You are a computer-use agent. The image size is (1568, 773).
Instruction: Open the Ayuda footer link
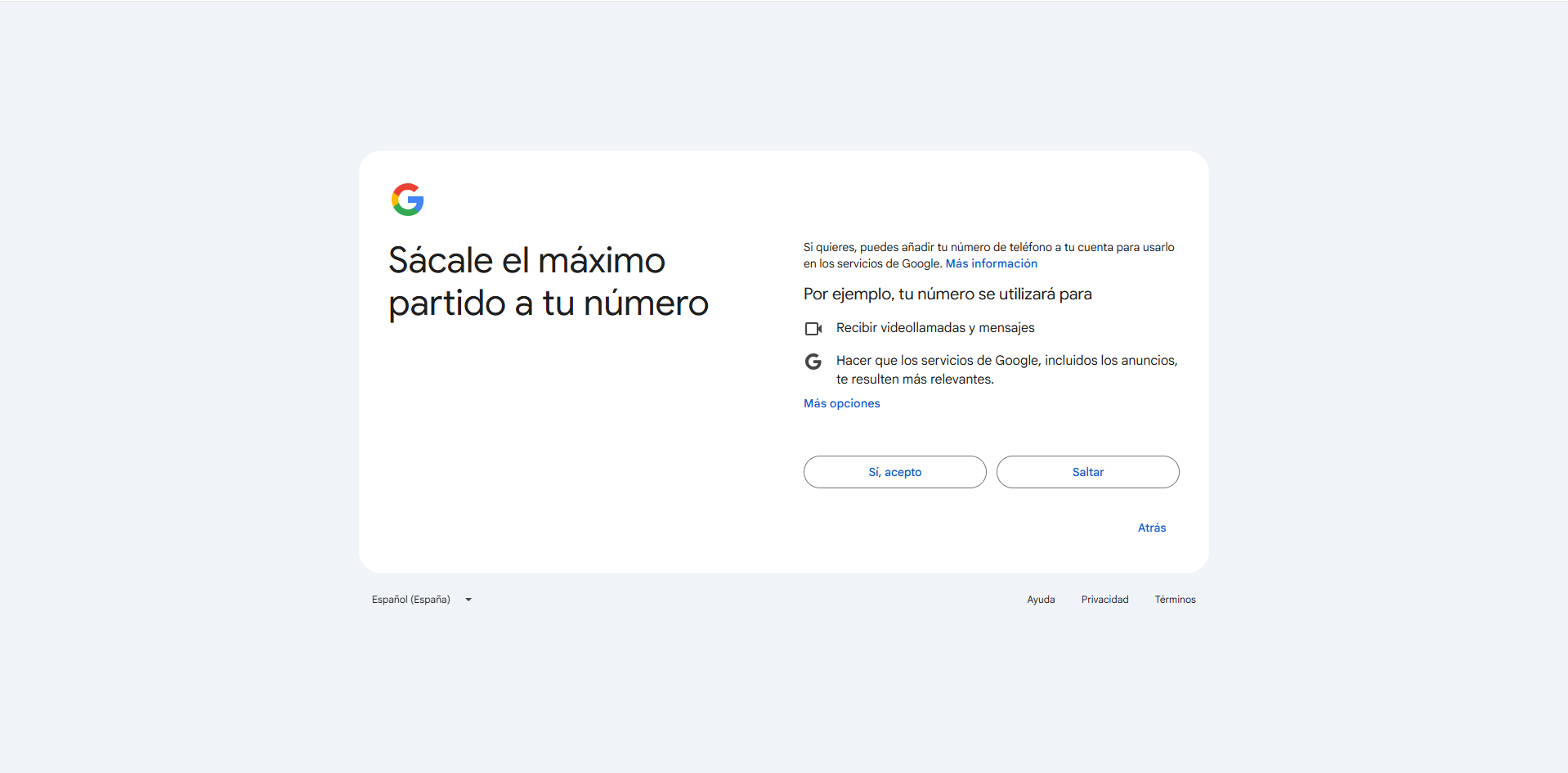pyautogui.click(x=1041, y=600)
